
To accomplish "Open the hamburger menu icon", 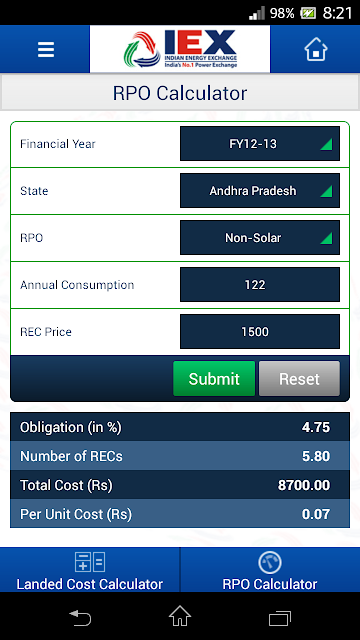I will click(46, 50).
